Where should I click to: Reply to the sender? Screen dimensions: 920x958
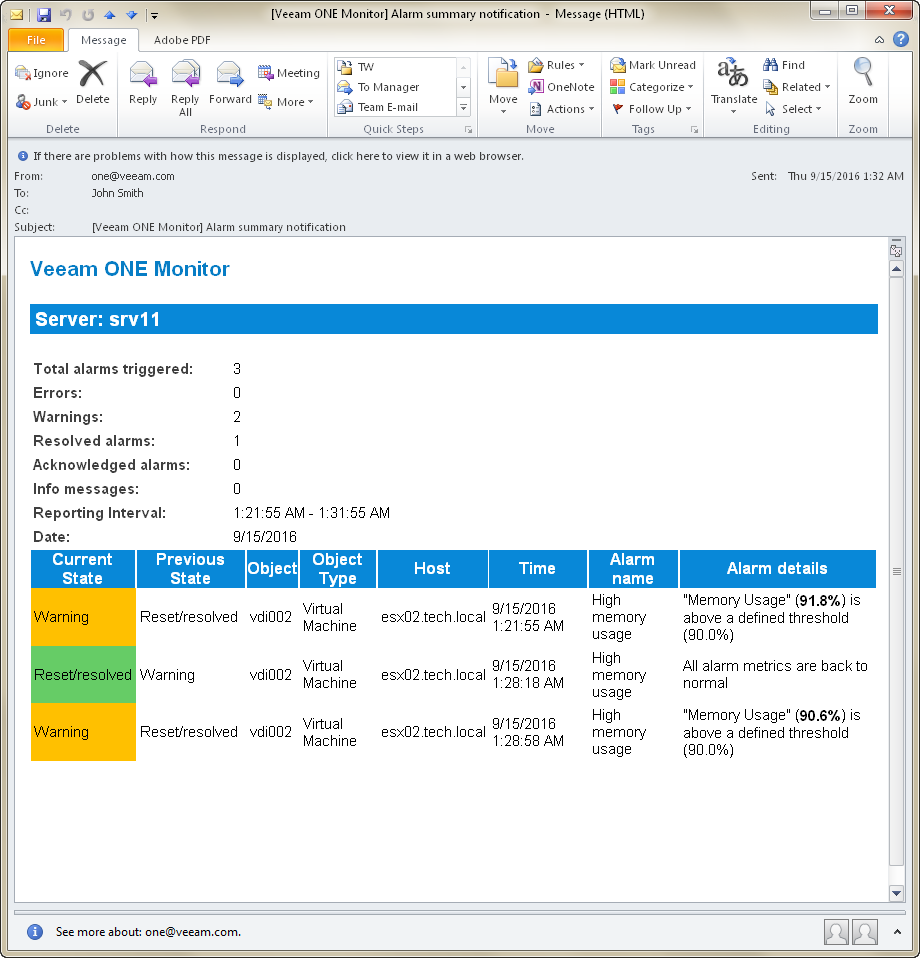143,82
